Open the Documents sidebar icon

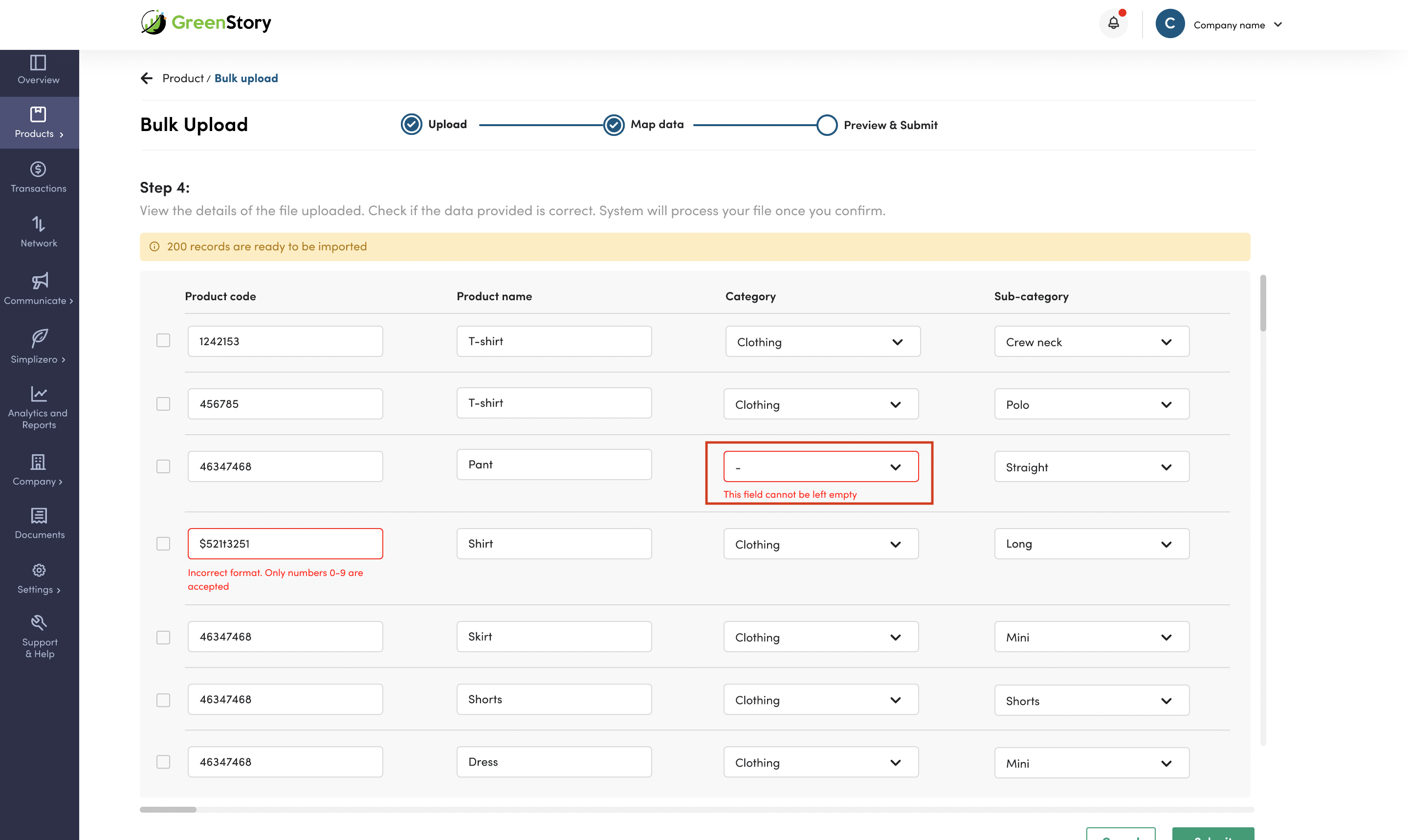(x=39, y=524)
